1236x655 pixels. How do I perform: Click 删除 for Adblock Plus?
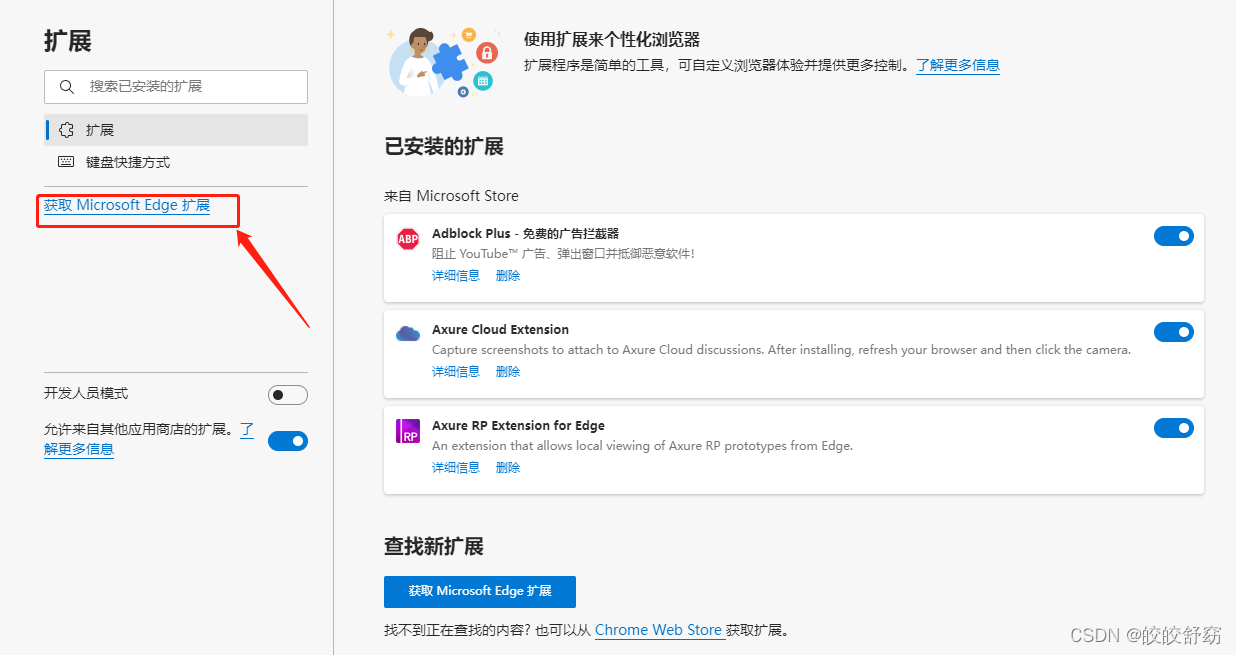click(508, 276)
